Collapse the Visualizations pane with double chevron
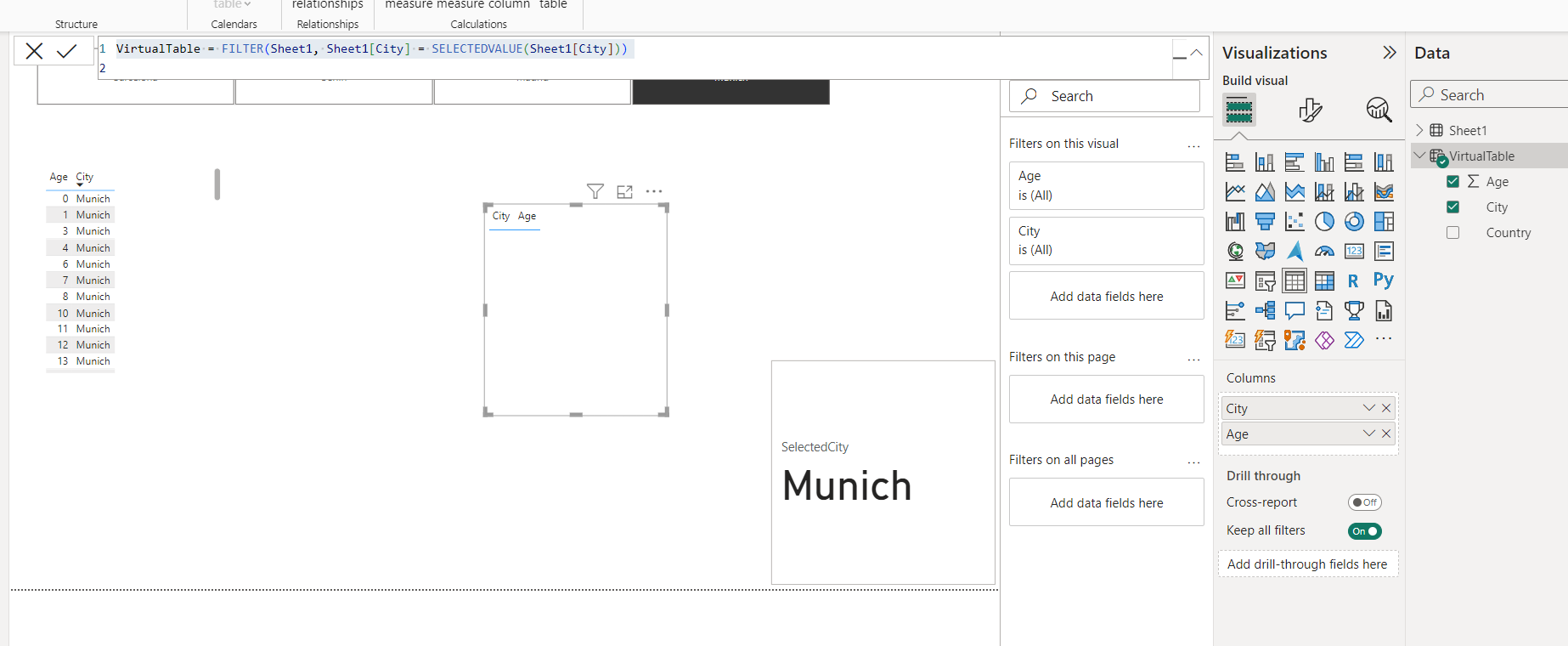Image resolution: width=1568 pixels, height=646 pixels. 1389,53
